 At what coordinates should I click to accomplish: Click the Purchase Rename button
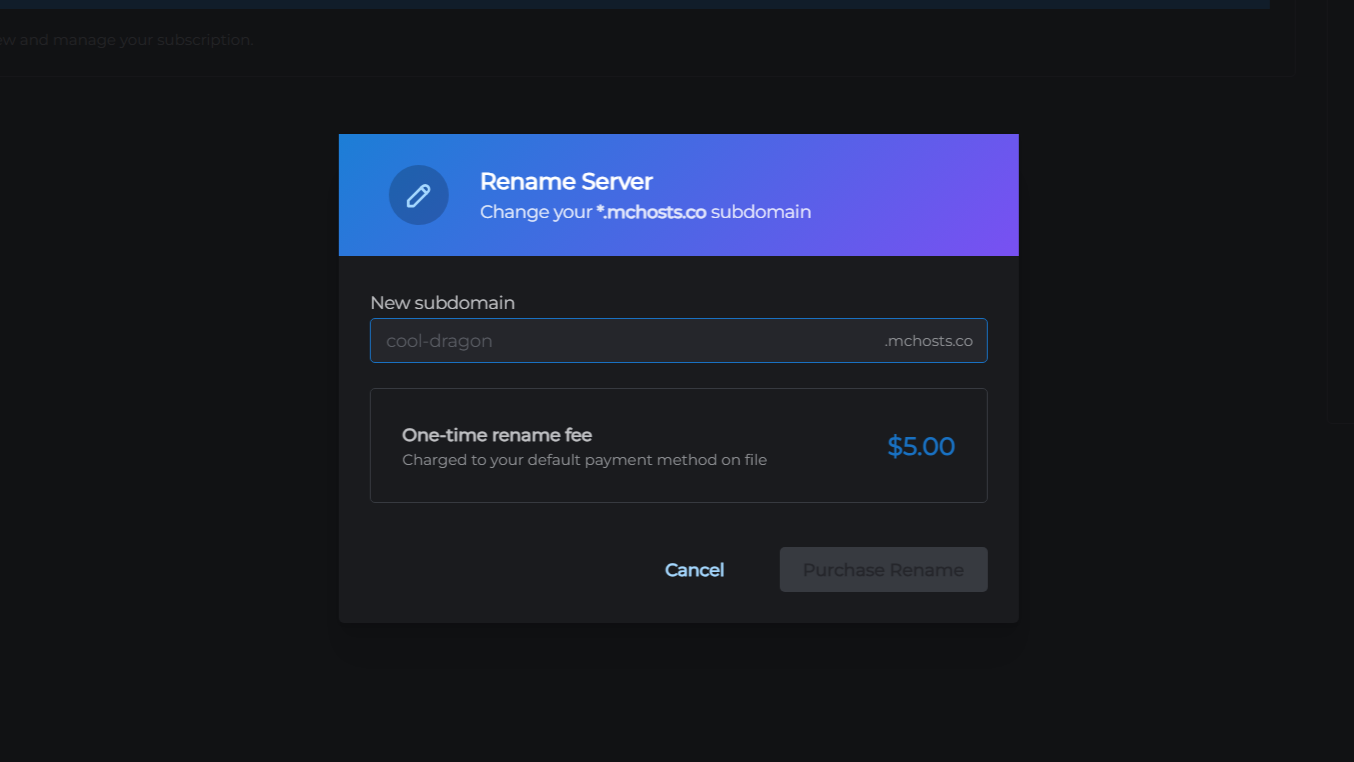(883, 569)
